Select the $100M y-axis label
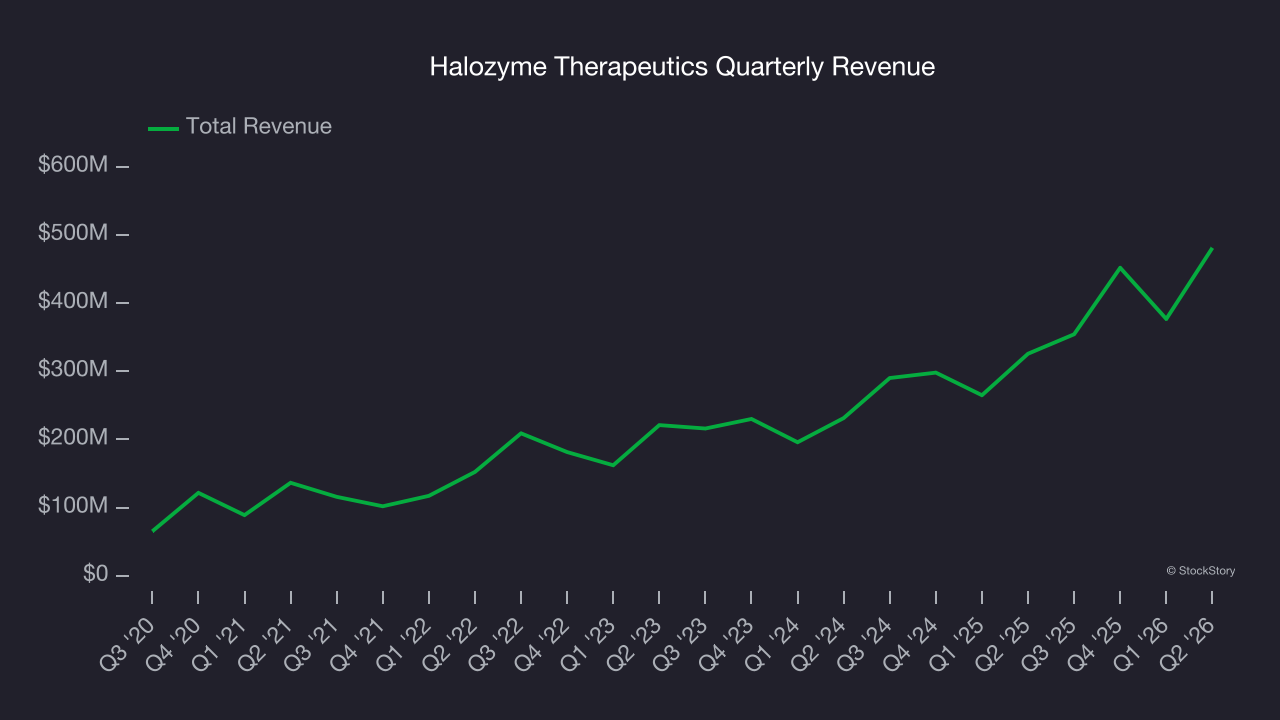Image resolution: width=1280 pixels, height=720 pixels. (x=73, y=507)
